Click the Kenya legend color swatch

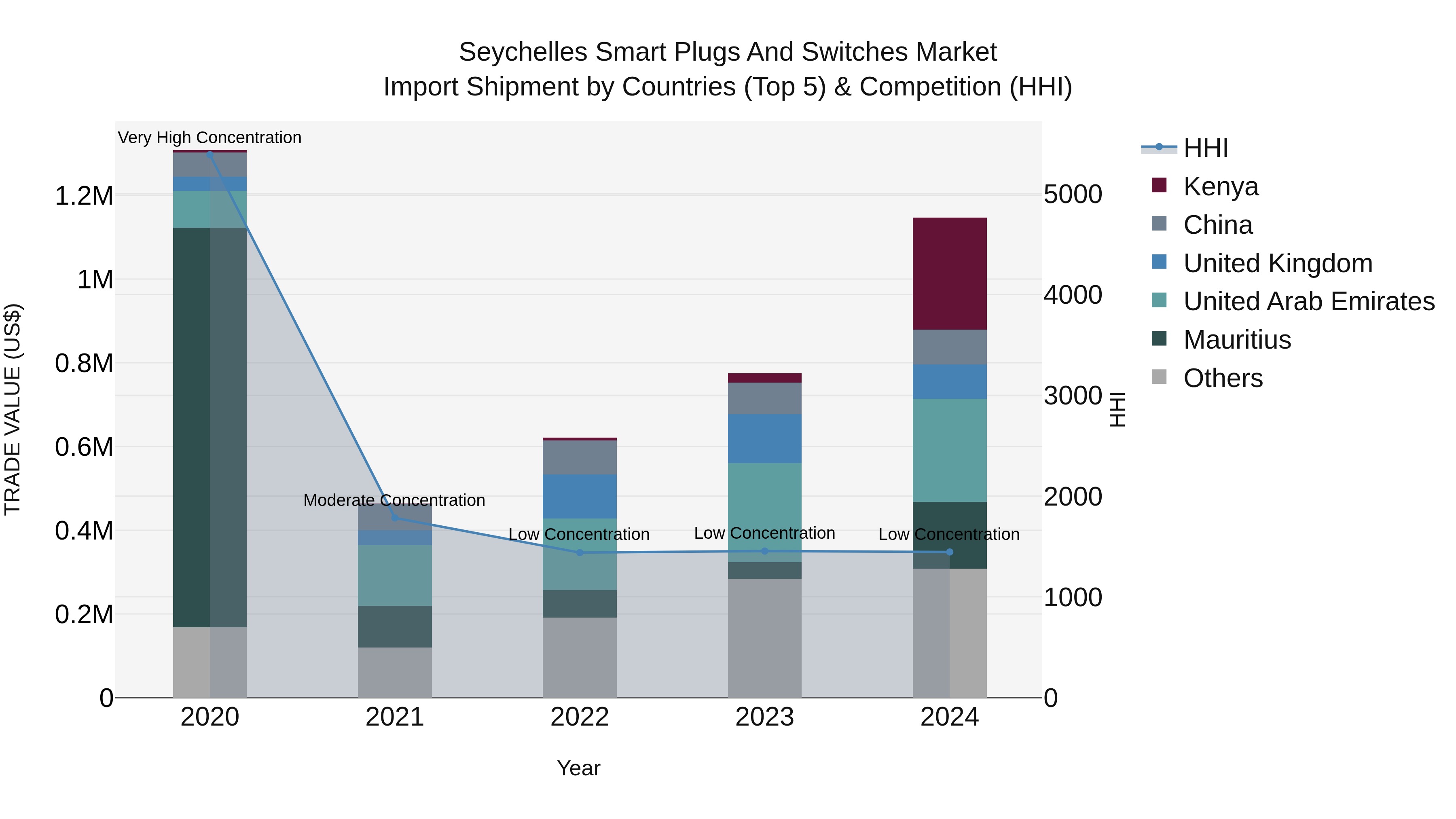1159,185
